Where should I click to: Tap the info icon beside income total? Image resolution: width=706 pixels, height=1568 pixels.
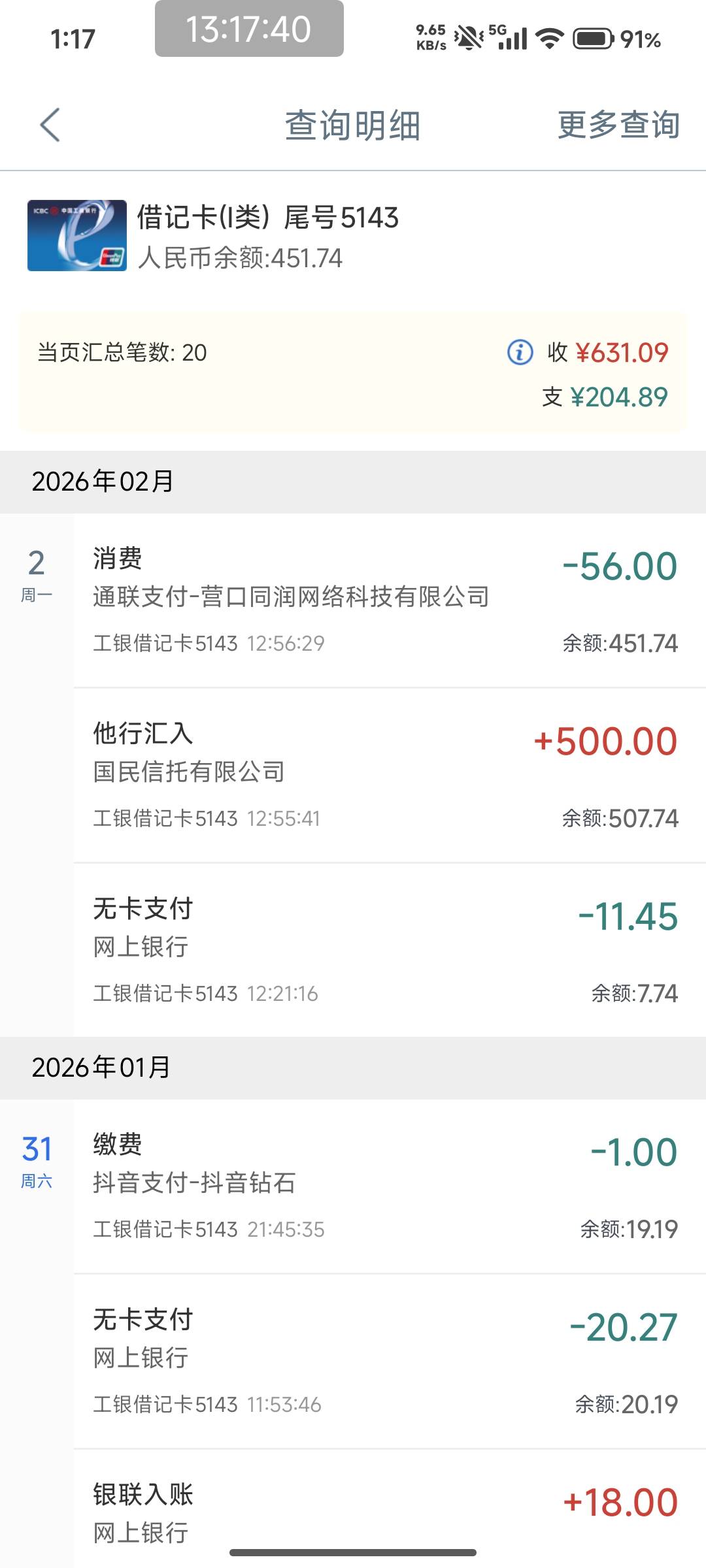point(520,352)
